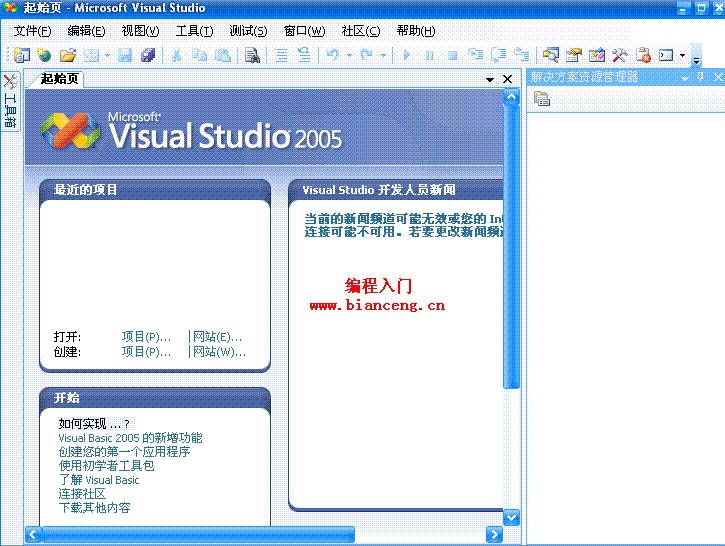Click the Command Window toolbar icon
The height and width of the screenshot is (546, 725).
pos(666,55)
